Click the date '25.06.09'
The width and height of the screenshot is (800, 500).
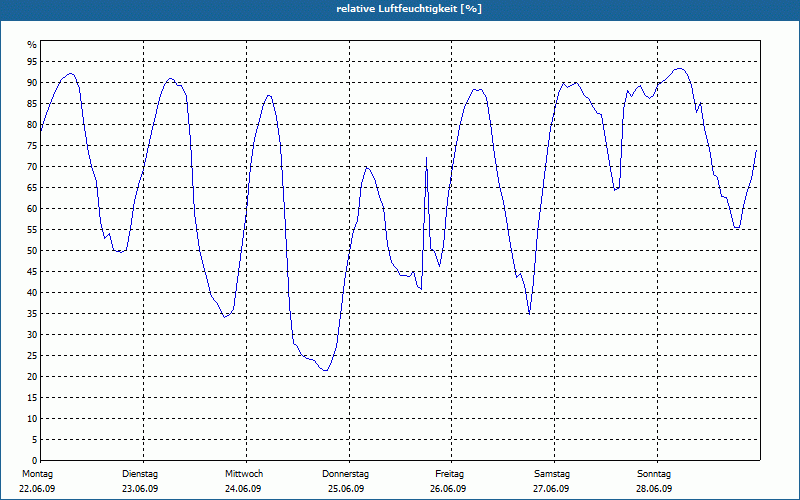pyautogui.click(x=346, y=489)
